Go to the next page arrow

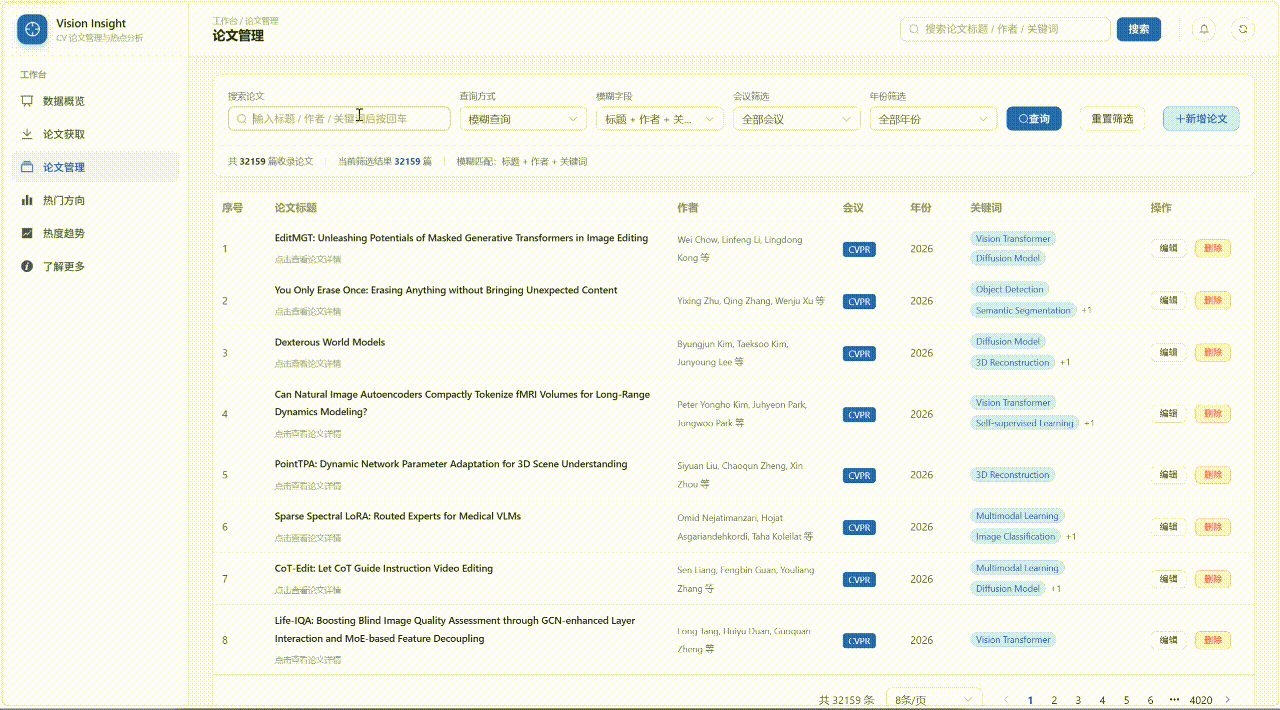pyautogui.click(x=1228, y=700)
